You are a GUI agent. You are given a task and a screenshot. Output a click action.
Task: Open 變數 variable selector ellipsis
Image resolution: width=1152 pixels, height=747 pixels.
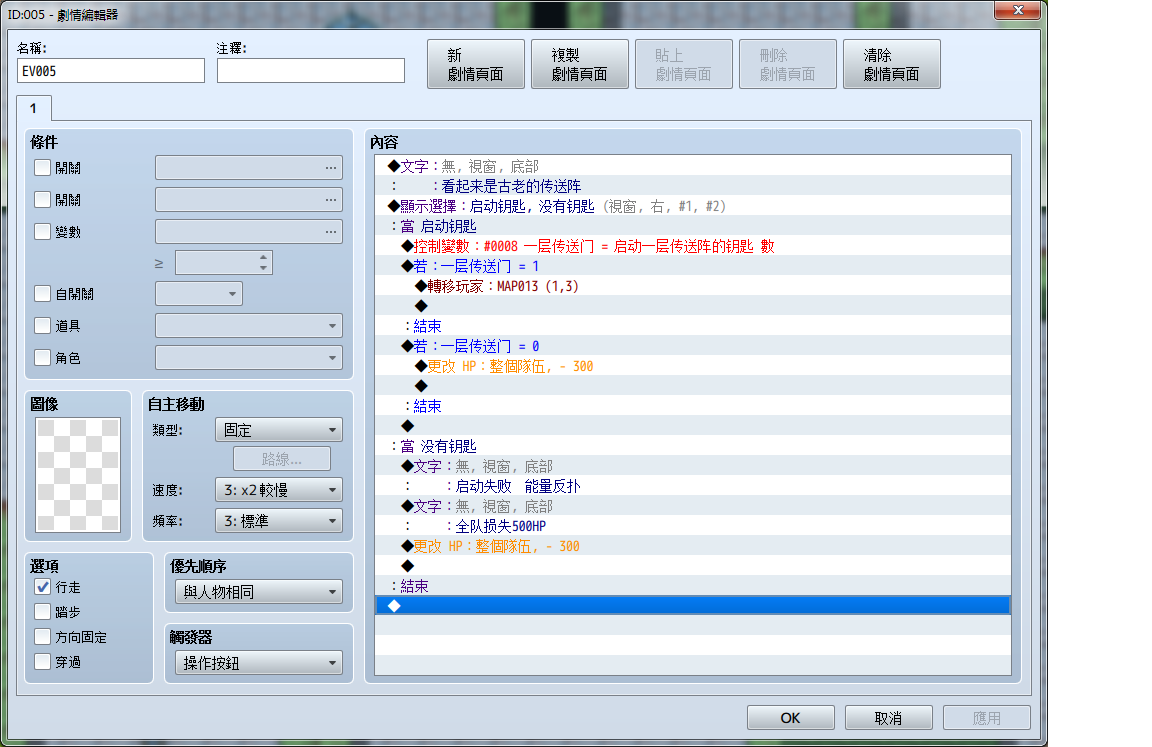331,232
